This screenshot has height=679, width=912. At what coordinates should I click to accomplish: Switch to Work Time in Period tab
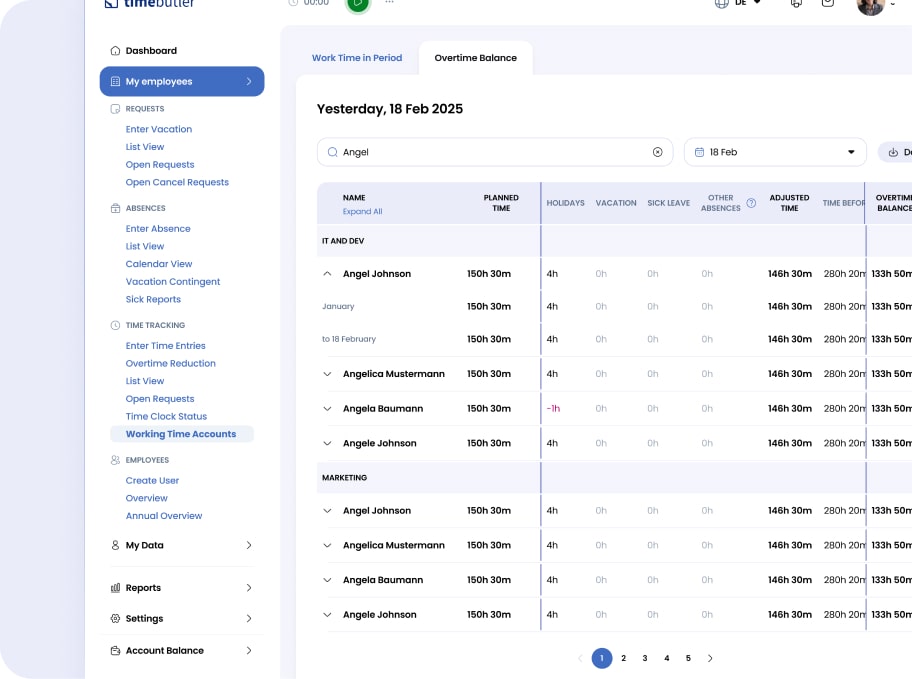(357, 58)
